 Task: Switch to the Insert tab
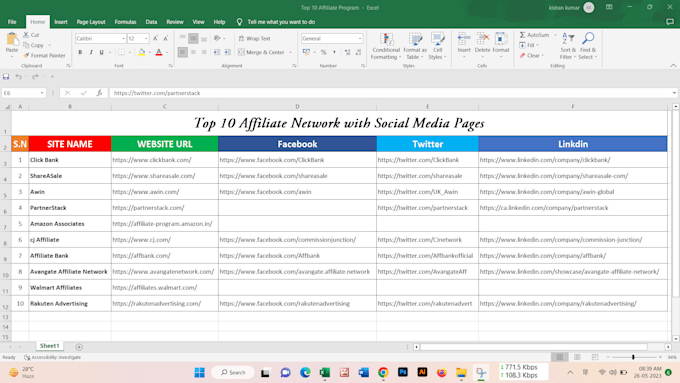pyautogui.click(x=61, y=22)
